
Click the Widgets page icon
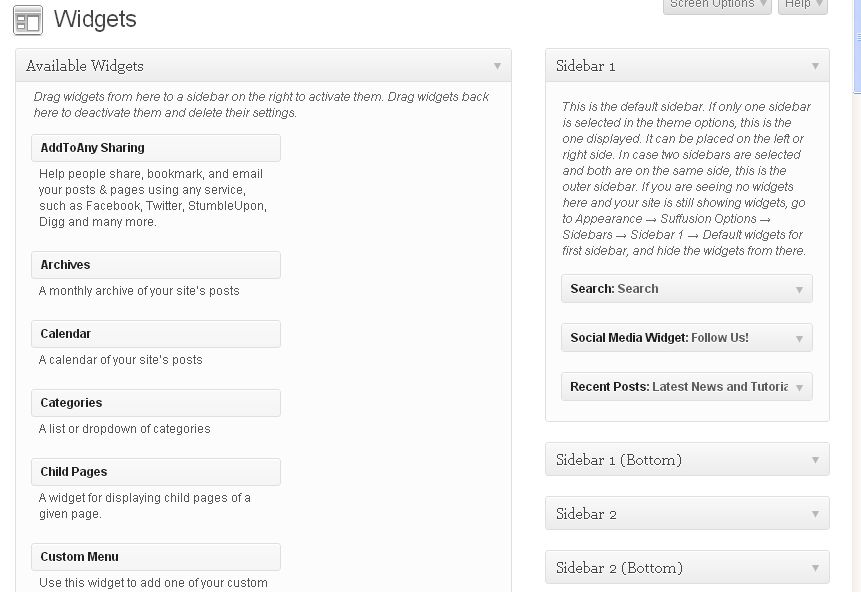[x=28, y=20]
